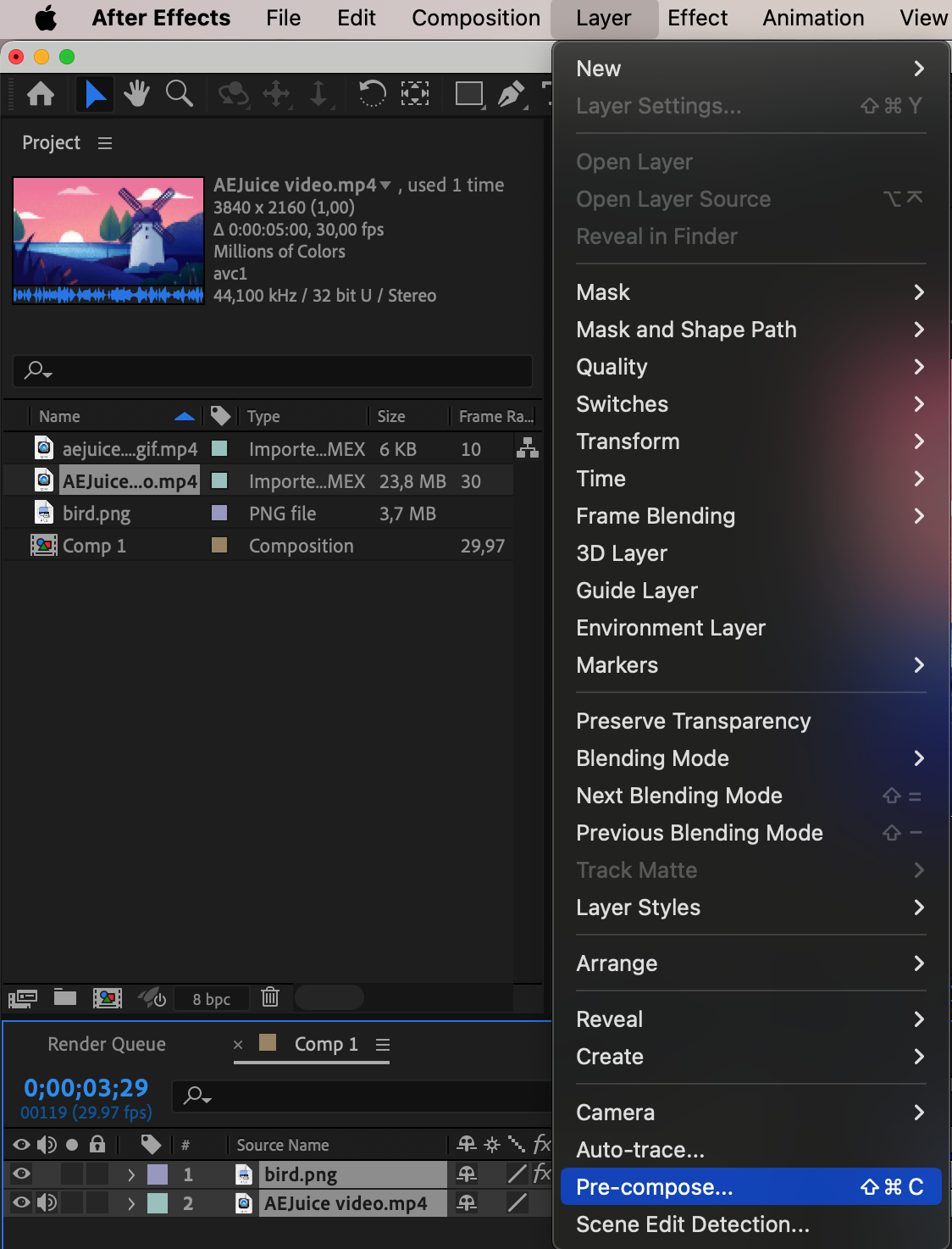Sort project items by Type column
952x1249 pixels.
pos(263,416)
